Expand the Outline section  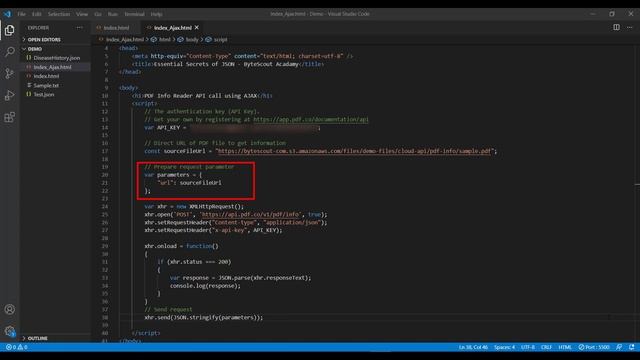pyautogui.click(x=38, y=338)
